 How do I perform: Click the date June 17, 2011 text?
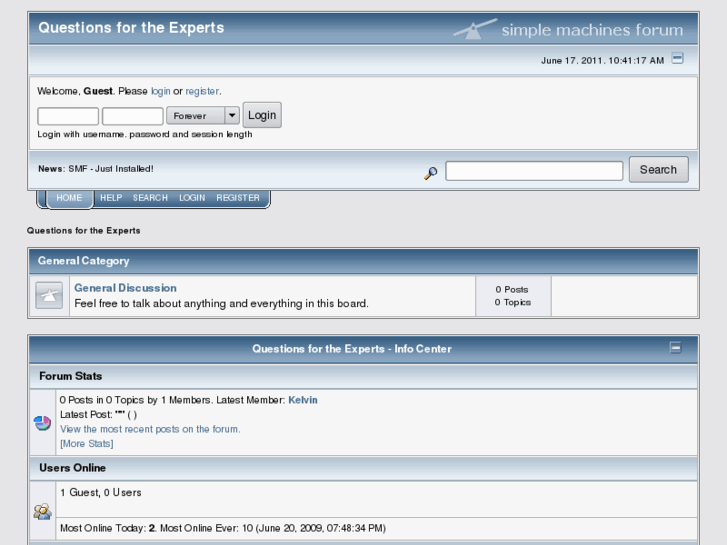602,60
